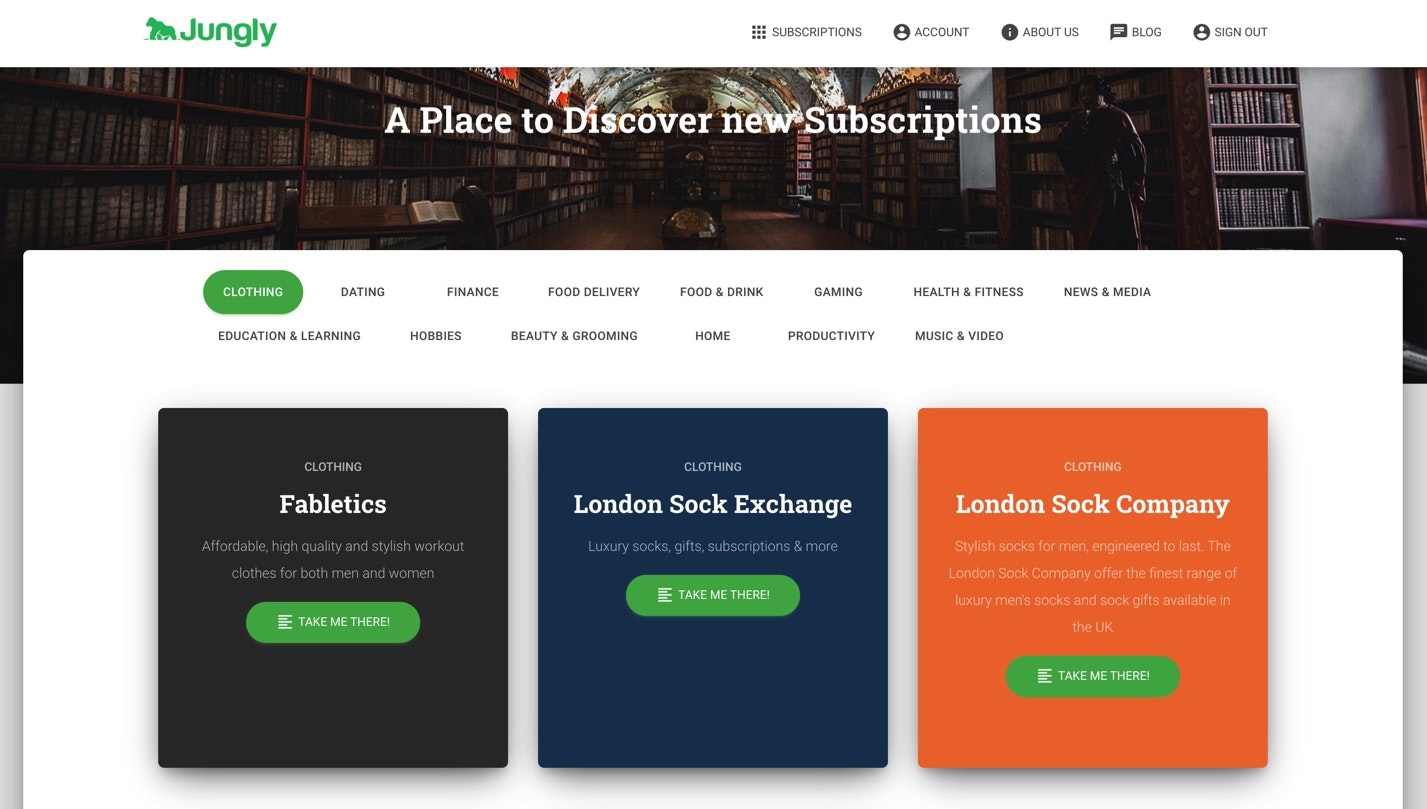Open the HOME category tab
Screen dimensions: 1427x809
[x=713, y=336]
